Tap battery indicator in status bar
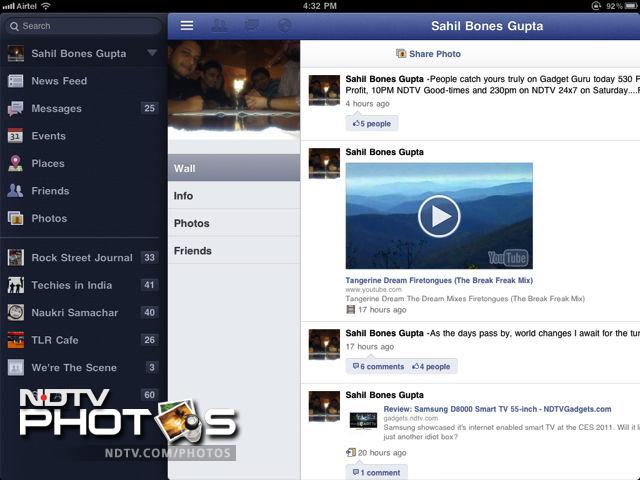Image resolution: width=640 pixels, height=480 pixels. (x=631, y=6)
